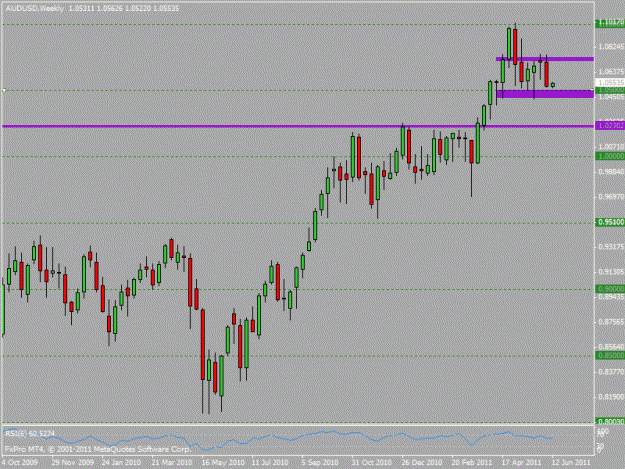Click the 0.93175 price axis label
625x469 pixels.
tap(611, 247)
